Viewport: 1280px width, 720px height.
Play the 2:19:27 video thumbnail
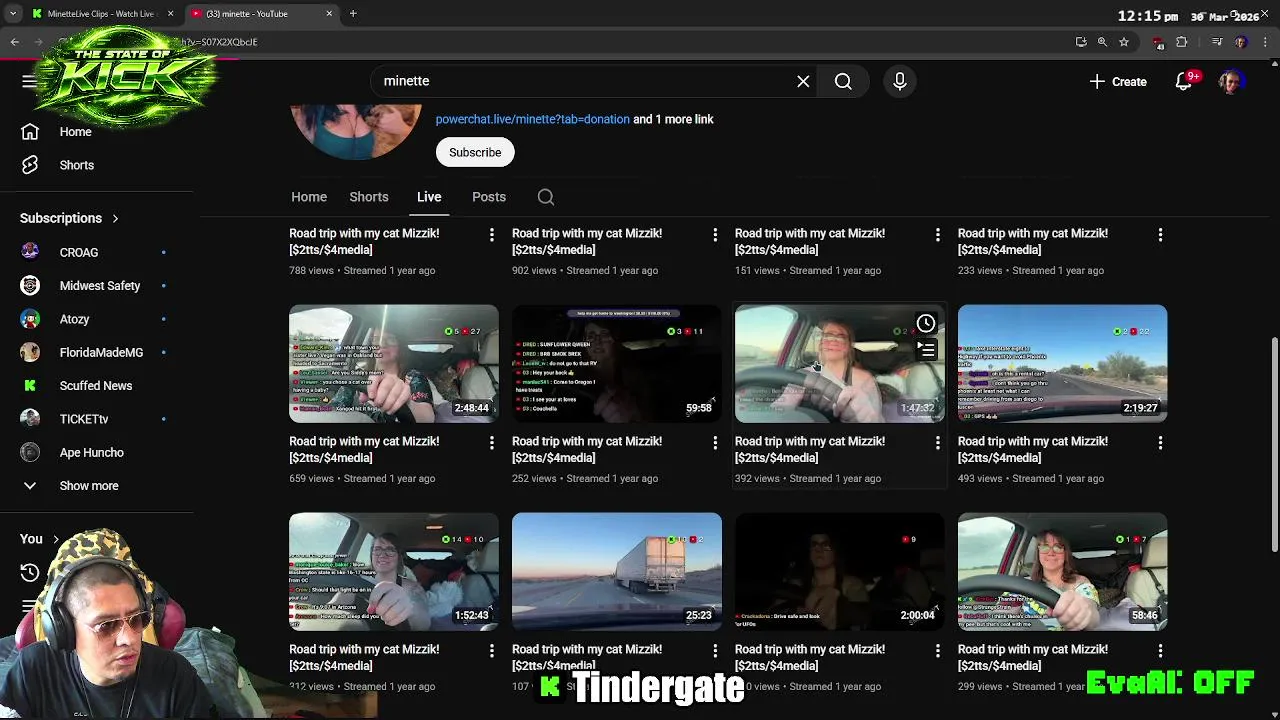(1063, 363)
